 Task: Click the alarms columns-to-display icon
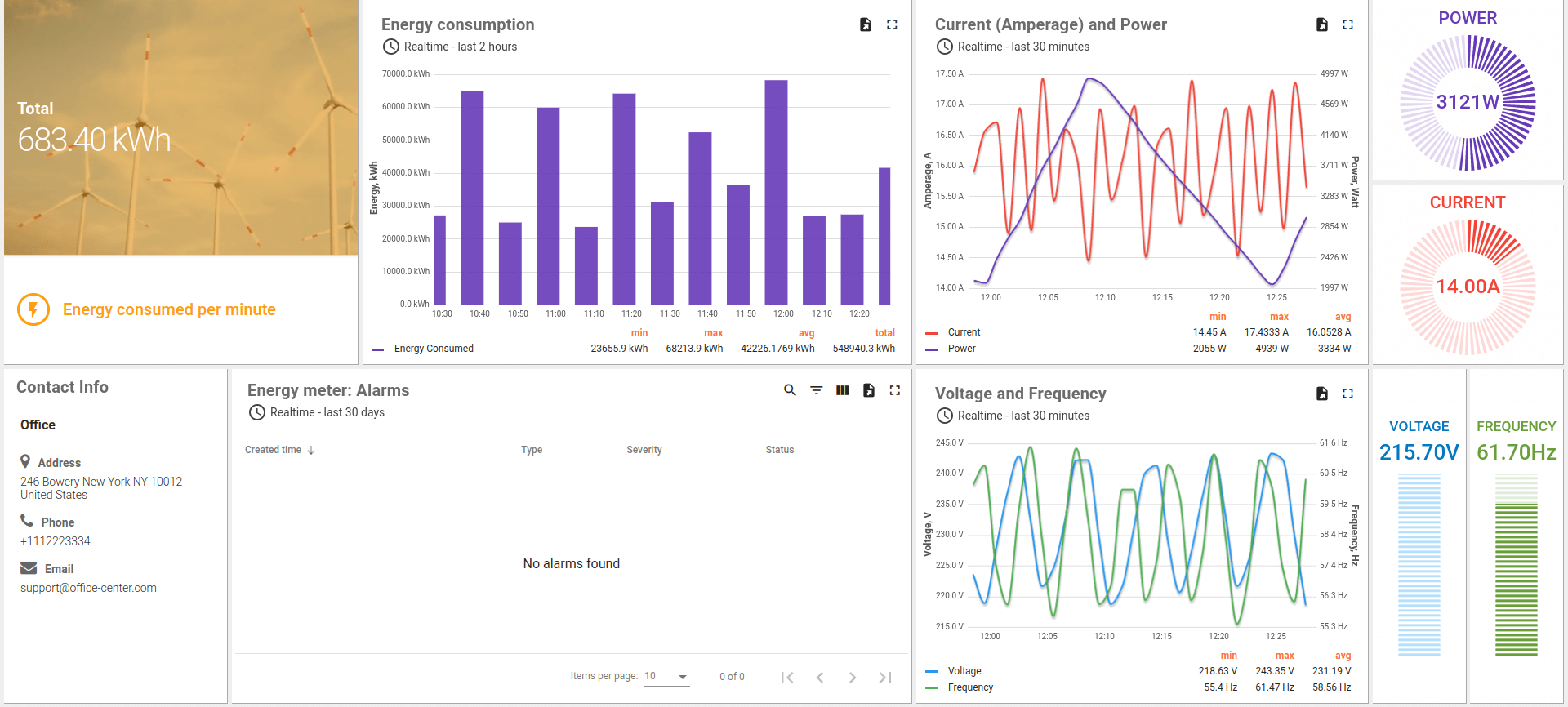click(842, 390)
